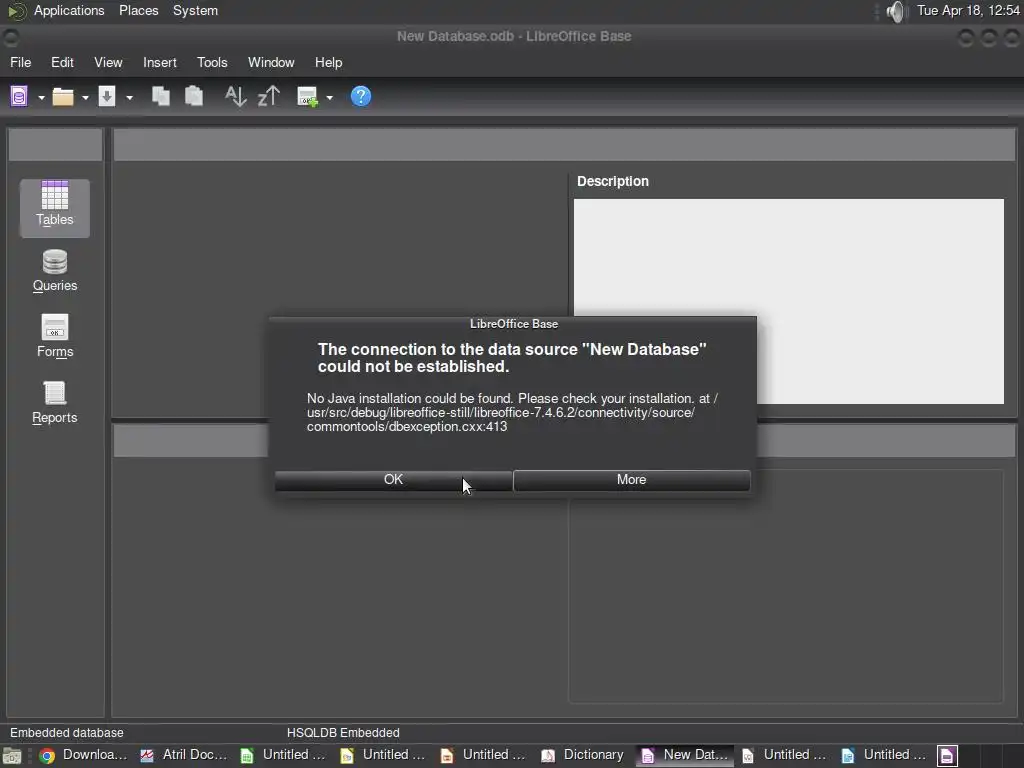
Task: Click the Sort Ascending icon
Action: [x=235, y=96]
